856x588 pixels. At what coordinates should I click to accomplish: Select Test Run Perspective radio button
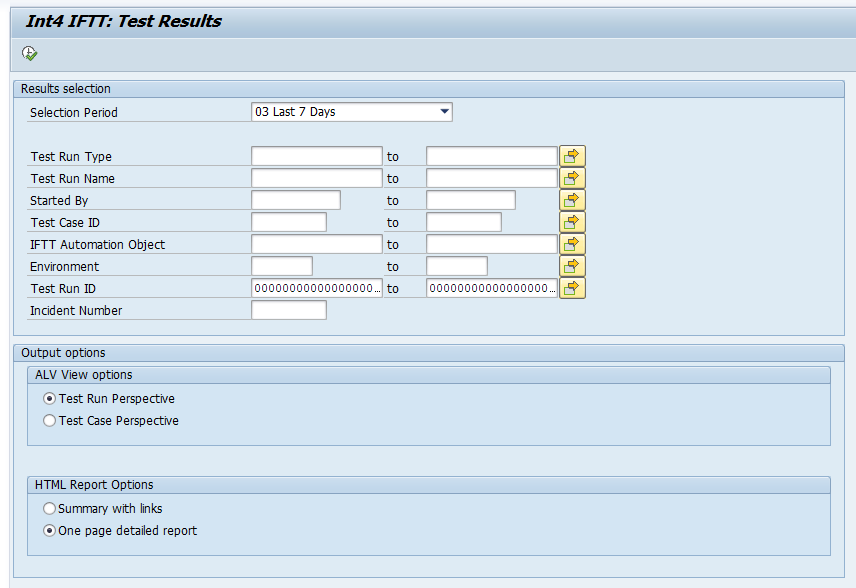50,399
